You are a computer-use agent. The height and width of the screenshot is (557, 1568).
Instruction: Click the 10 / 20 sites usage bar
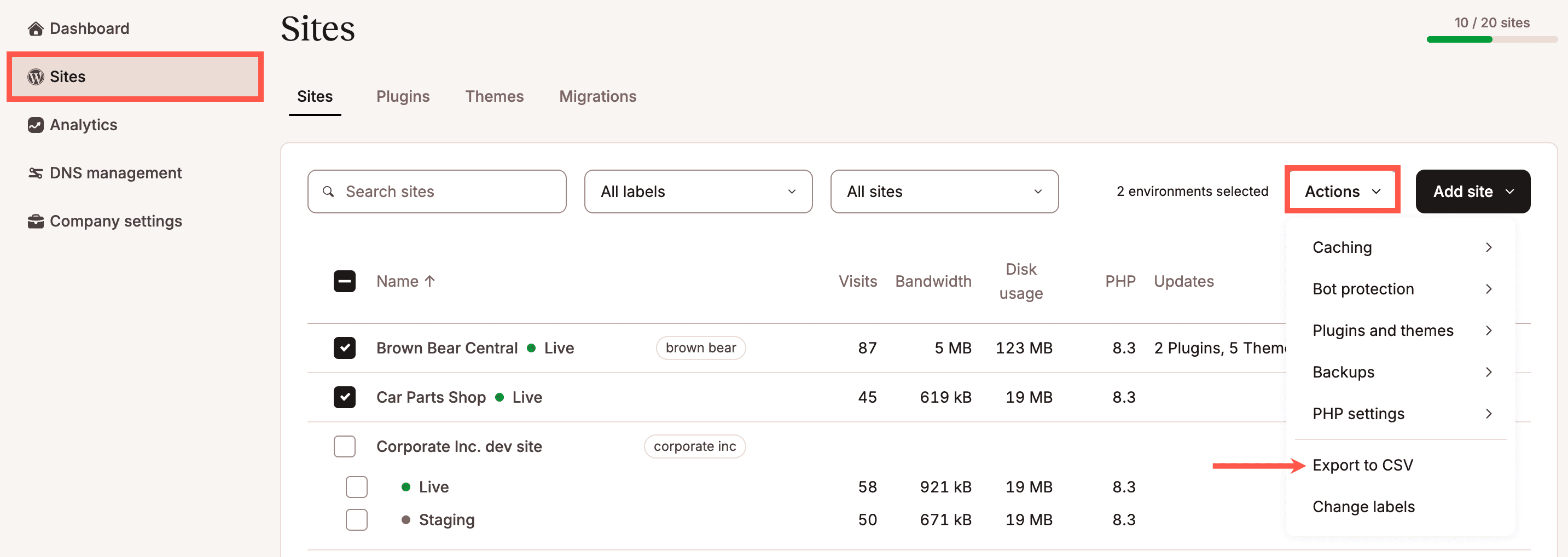[1491, 39]
